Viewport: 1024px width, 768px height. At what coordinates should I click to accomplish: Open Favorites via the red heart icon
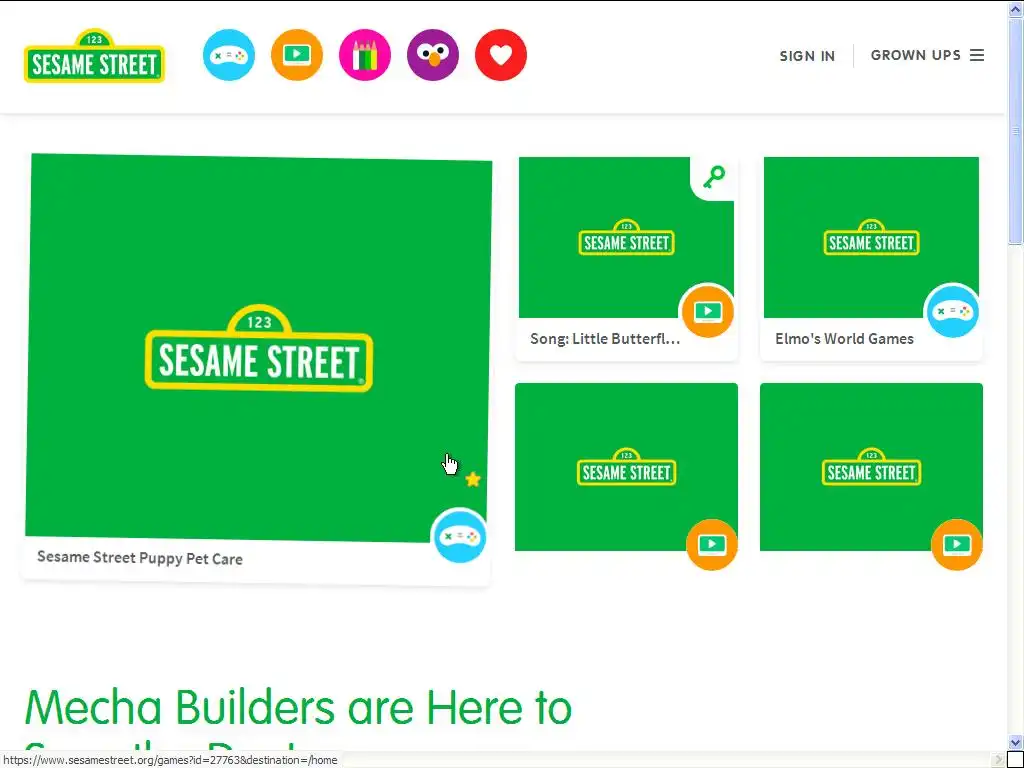coord(501,55)
